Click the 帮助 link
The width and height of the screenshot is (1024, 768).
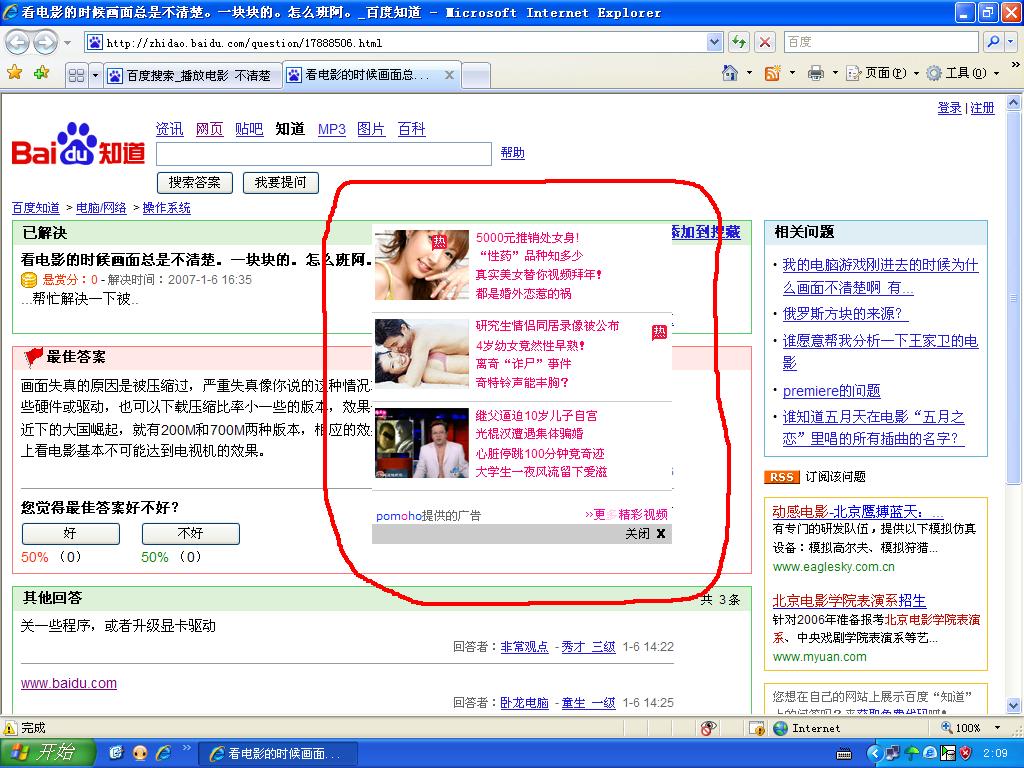point(513,153)
